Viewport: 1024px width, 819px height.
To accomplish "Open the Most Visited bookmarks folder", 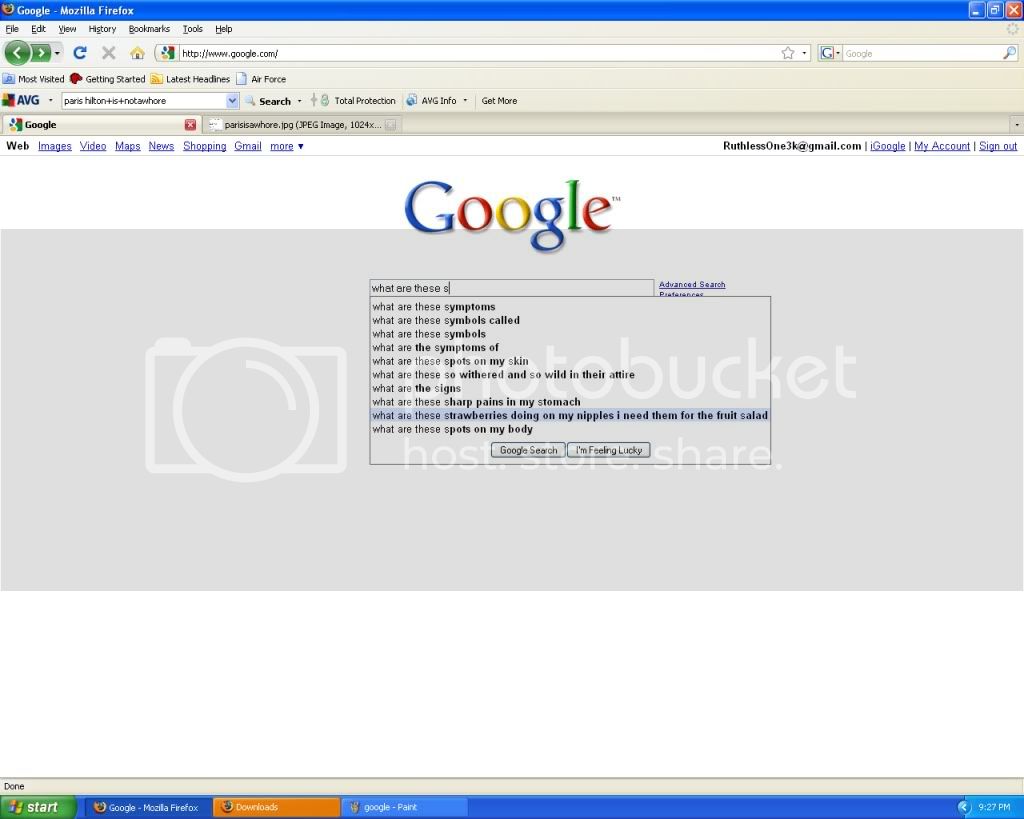I will (x=33, y=79).
